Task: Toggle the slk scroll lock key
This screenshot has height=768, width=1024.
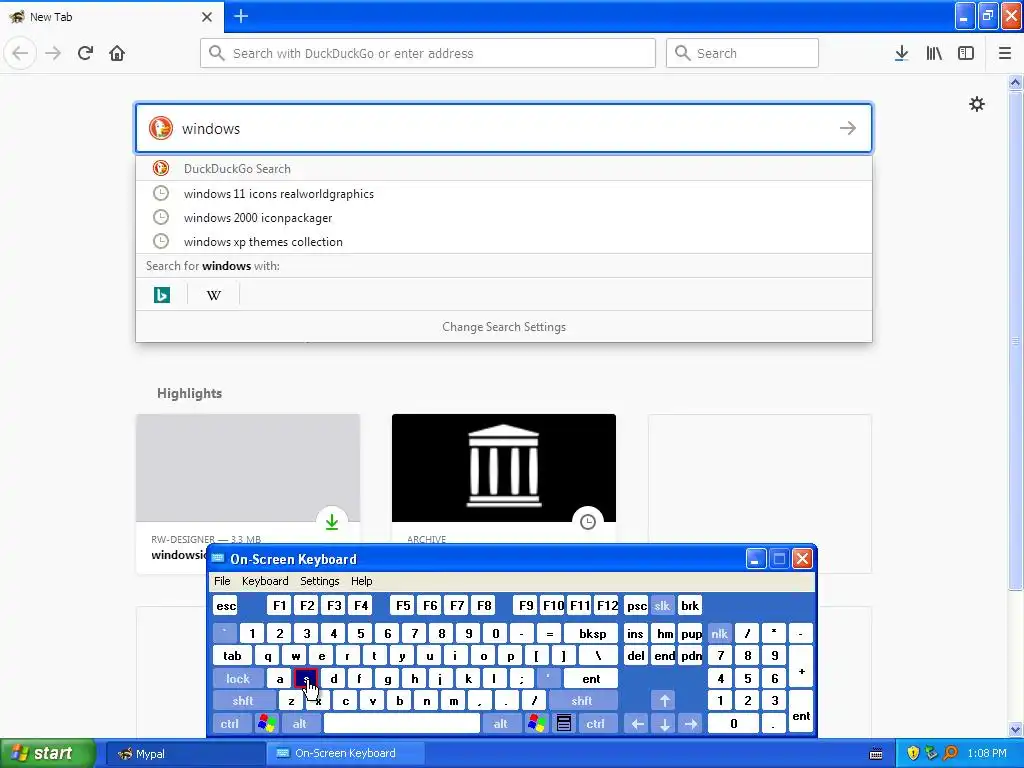Action: pyautogui.click(x=662, y=605)
